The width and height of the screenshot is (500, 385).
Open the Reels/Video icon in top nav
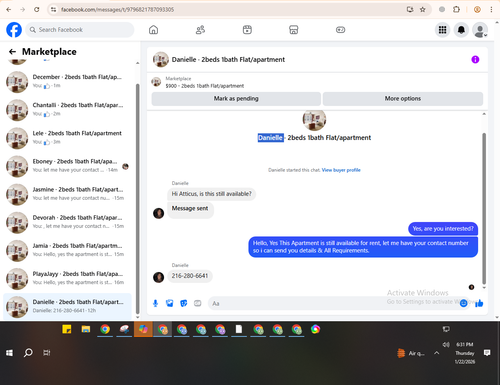click(247, 30)
